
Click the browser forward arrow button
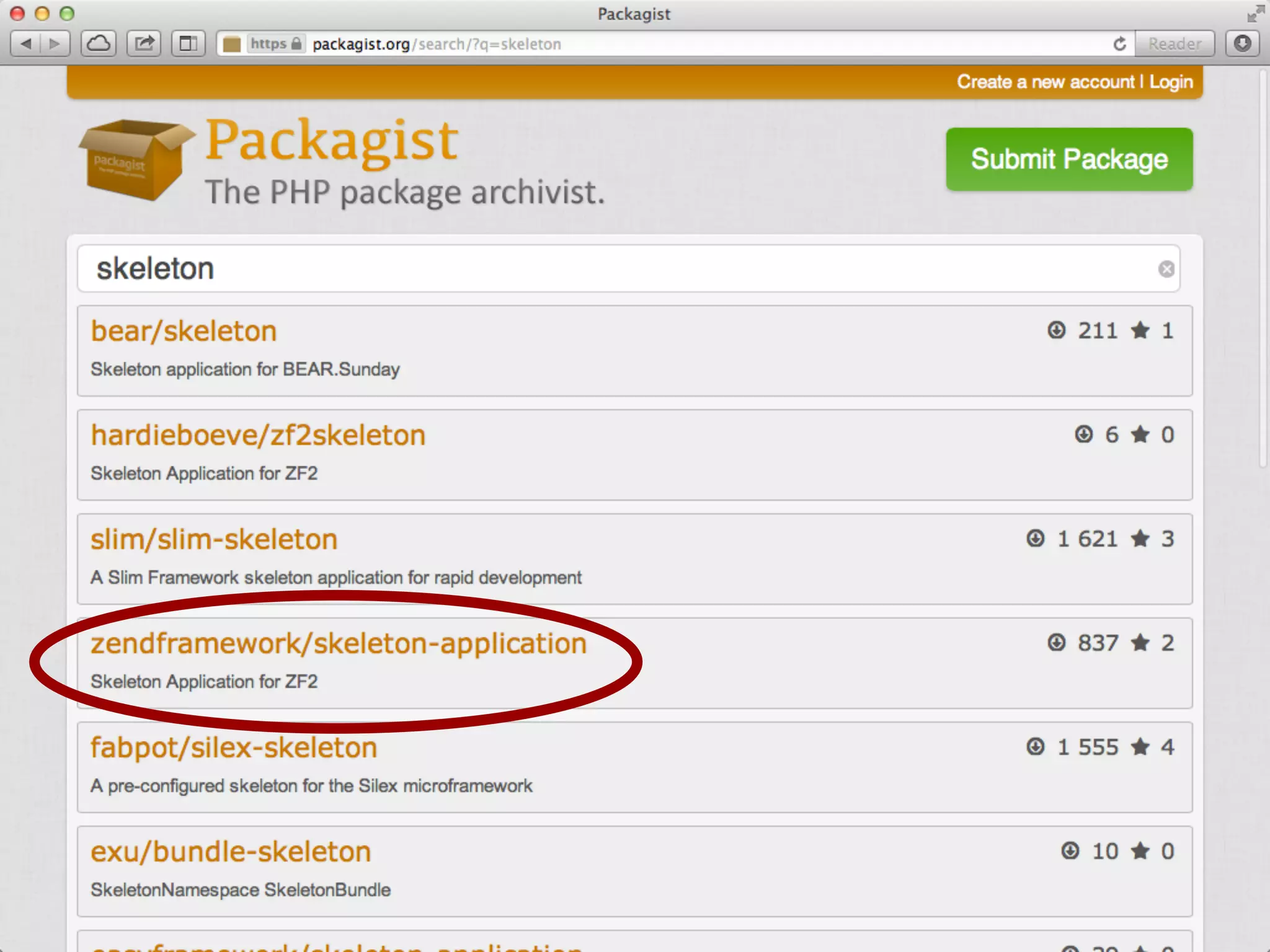55,44
